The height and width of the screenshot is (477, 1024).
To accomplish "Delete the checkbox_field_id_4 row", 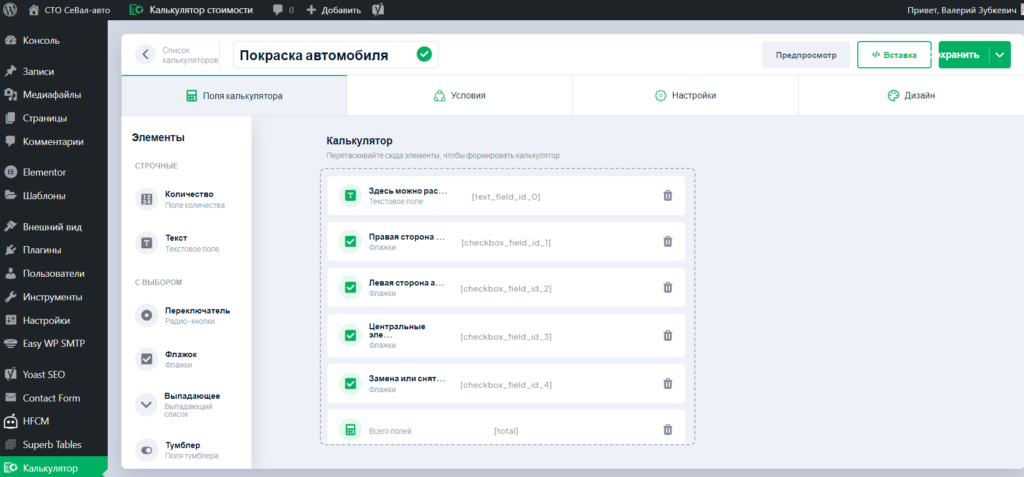I will 667,384.
